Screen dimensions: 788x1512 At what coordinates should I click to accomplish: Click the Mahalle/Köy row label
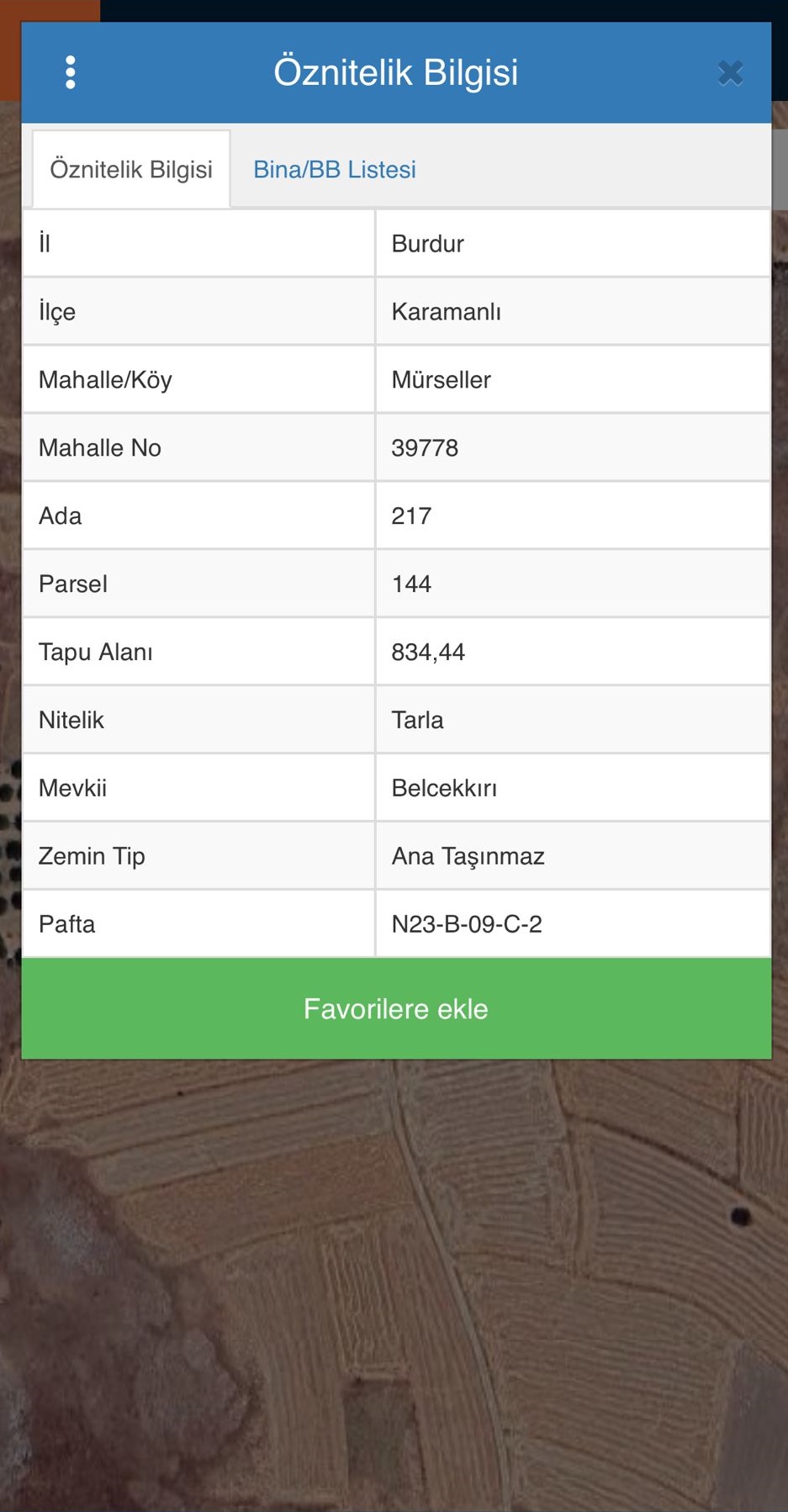click(x=105, y=380)
